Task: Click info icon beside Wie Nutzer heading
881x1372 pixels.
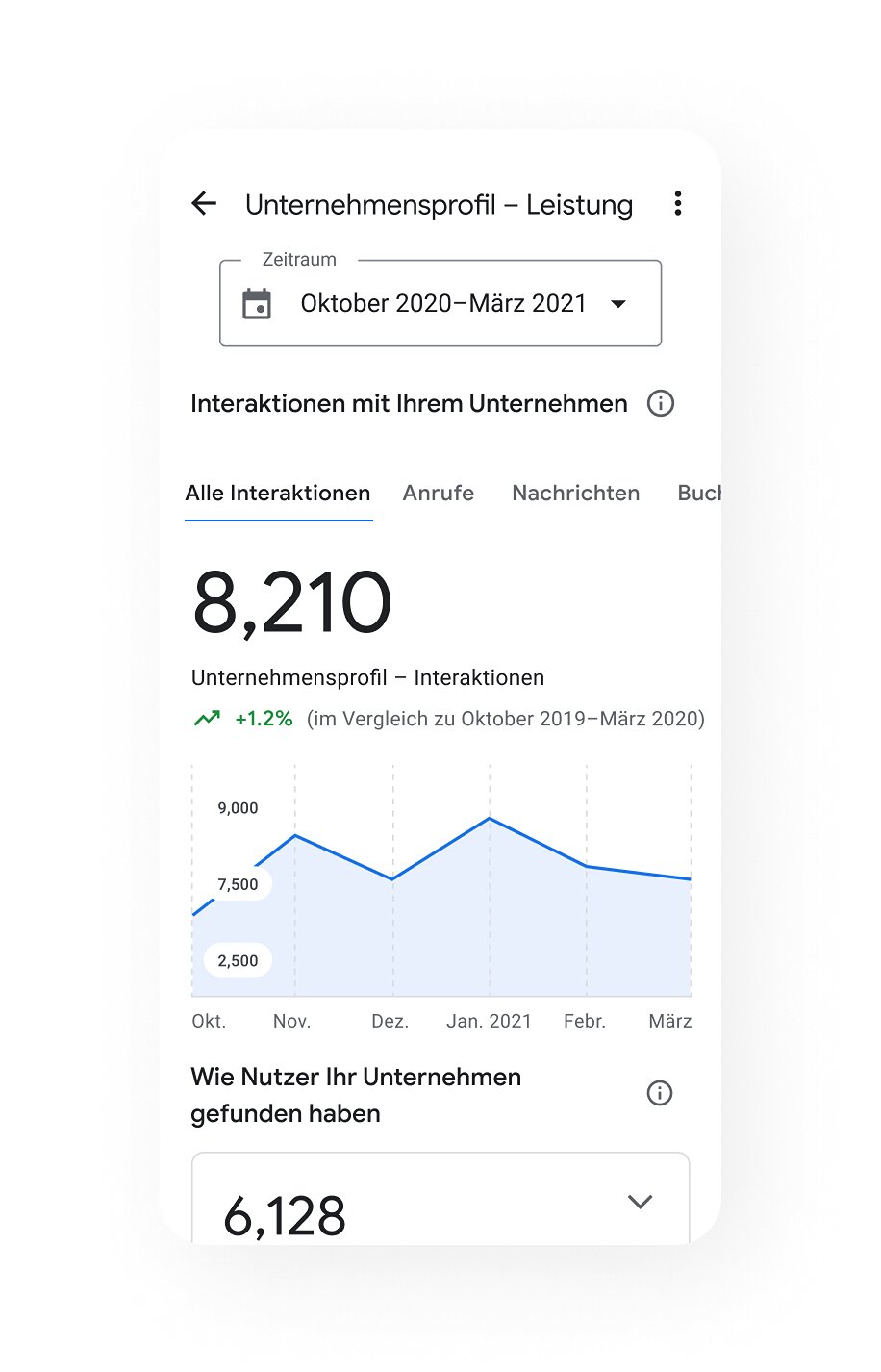Action: click(659, 1093)
